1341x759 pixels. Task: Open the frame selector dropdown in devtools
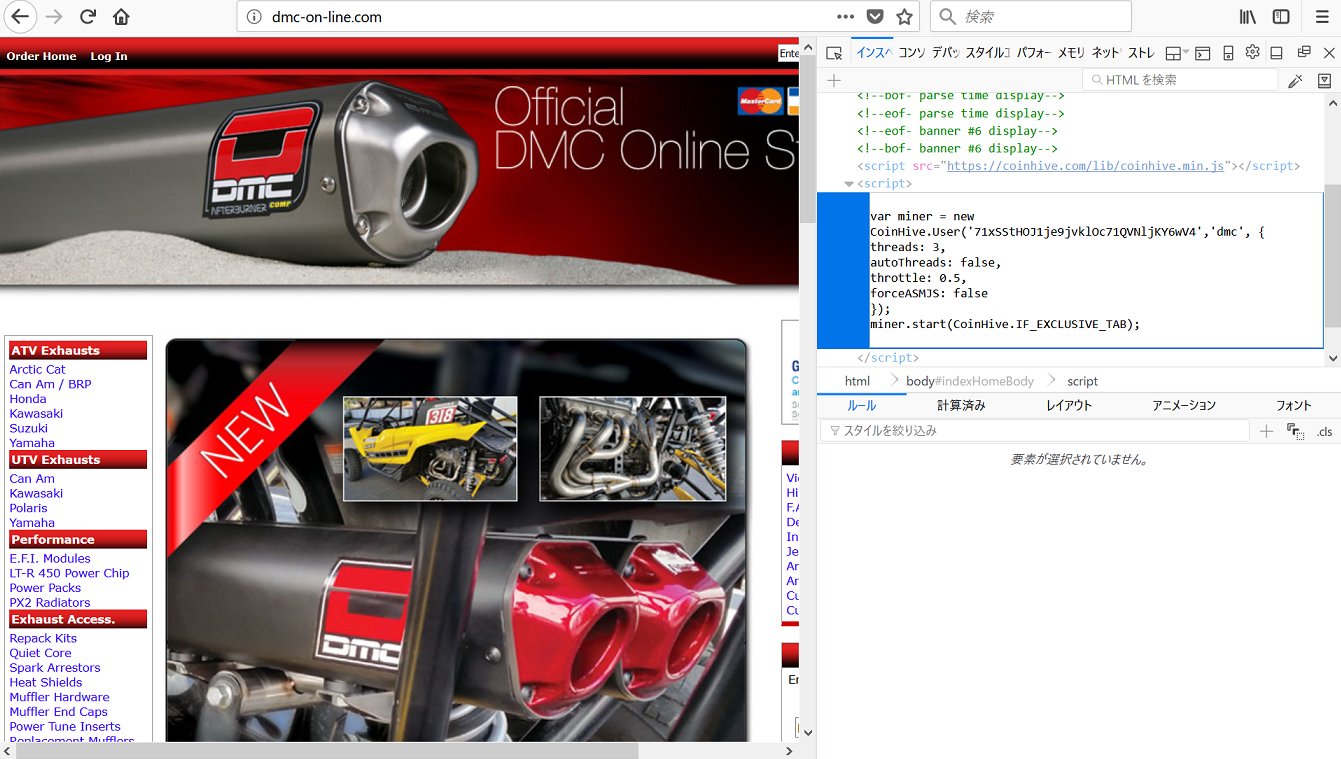pos(1177,53)
